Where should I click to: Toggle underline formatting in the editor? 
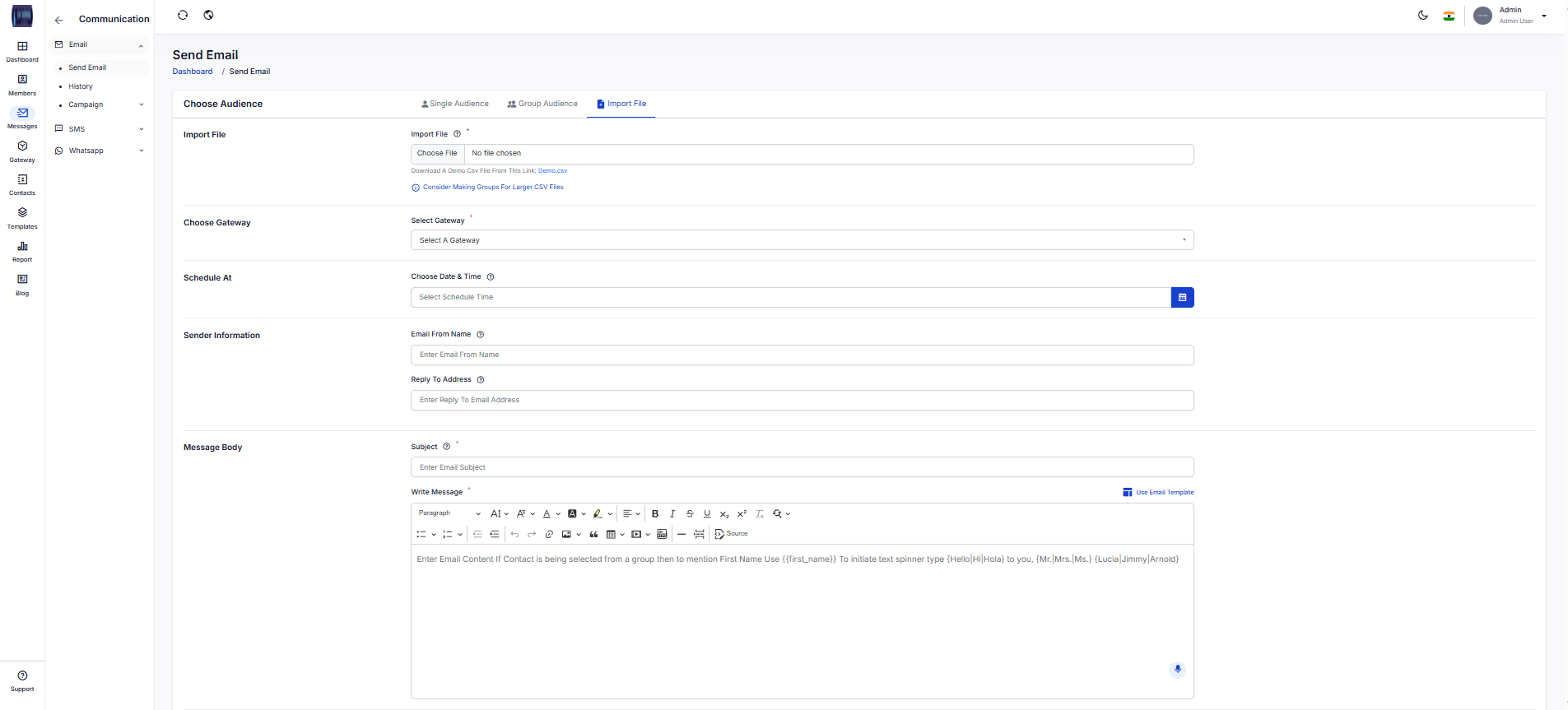[707, 514]
